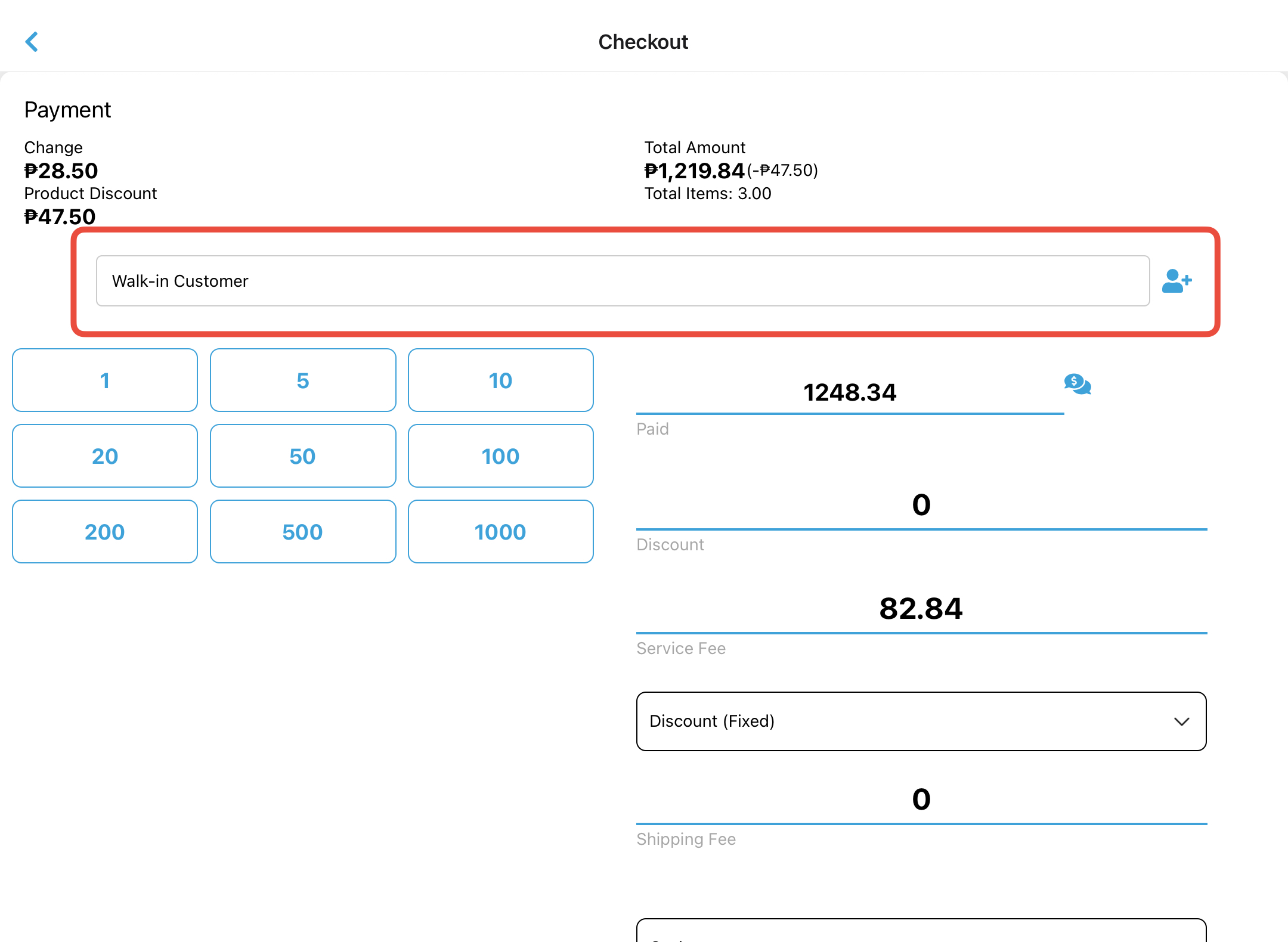The width and height of the screenshot is (1288, 942).
Task: Open the Discount (Fixed) dropdown
Action: pyautogui.click(x=921, y=721)
